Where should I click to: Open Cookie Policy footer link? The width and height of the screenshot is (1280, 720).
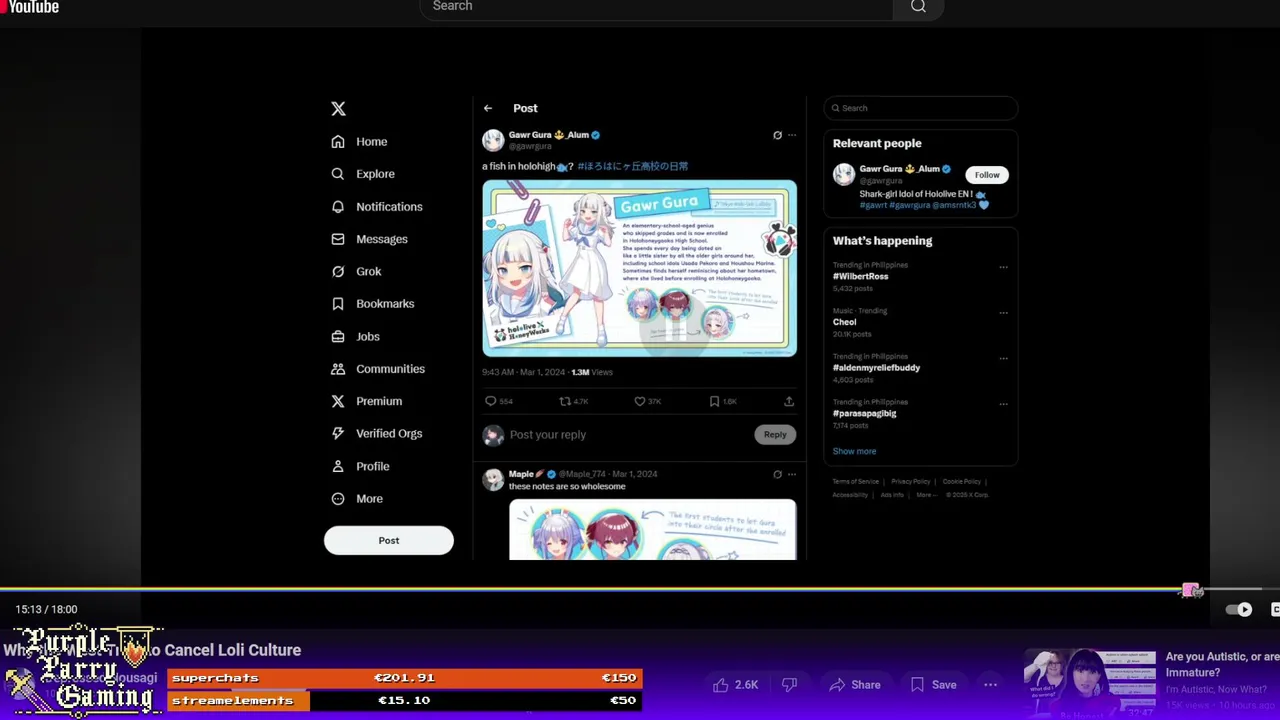tap(962, 482)
